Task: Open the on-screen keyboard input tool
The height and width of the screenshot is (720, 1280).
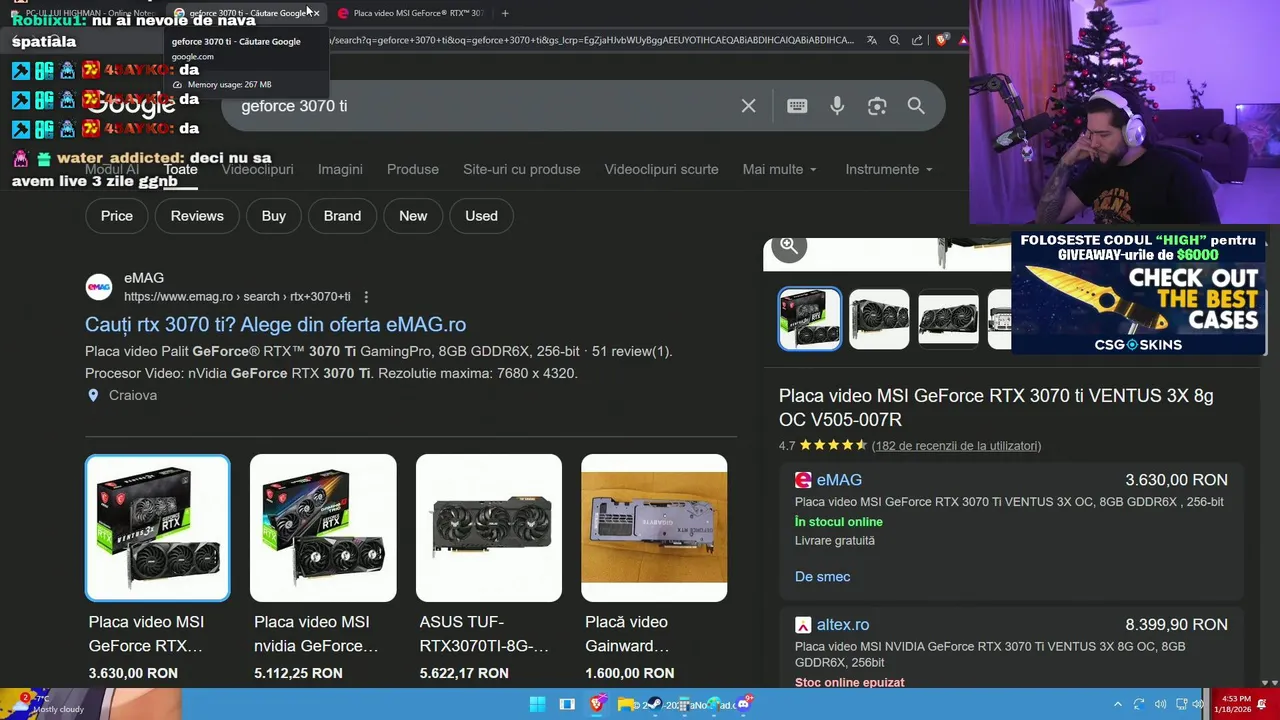Action: [x=797, y=106]
